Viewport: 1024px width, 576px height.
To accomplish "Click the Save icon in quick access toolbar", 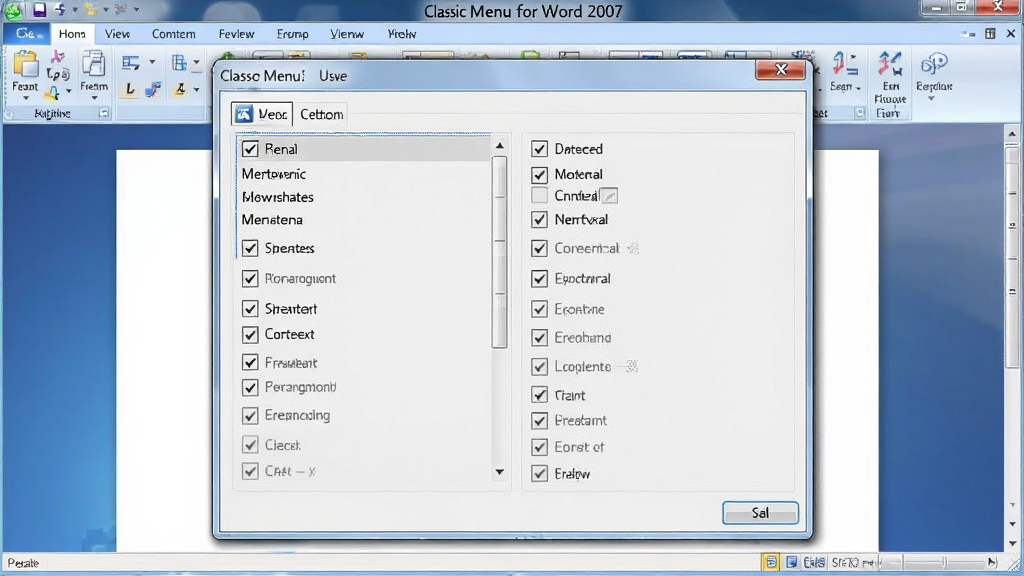I will [x=39, y=9].
